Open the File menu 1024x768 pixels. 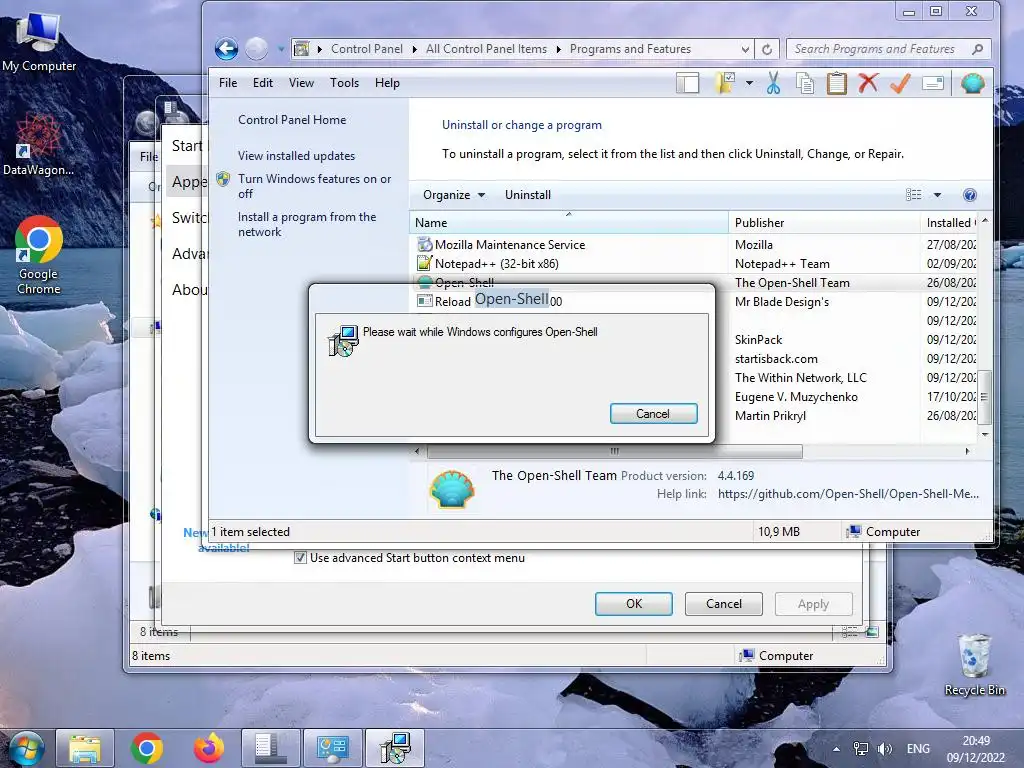(228, 83)
